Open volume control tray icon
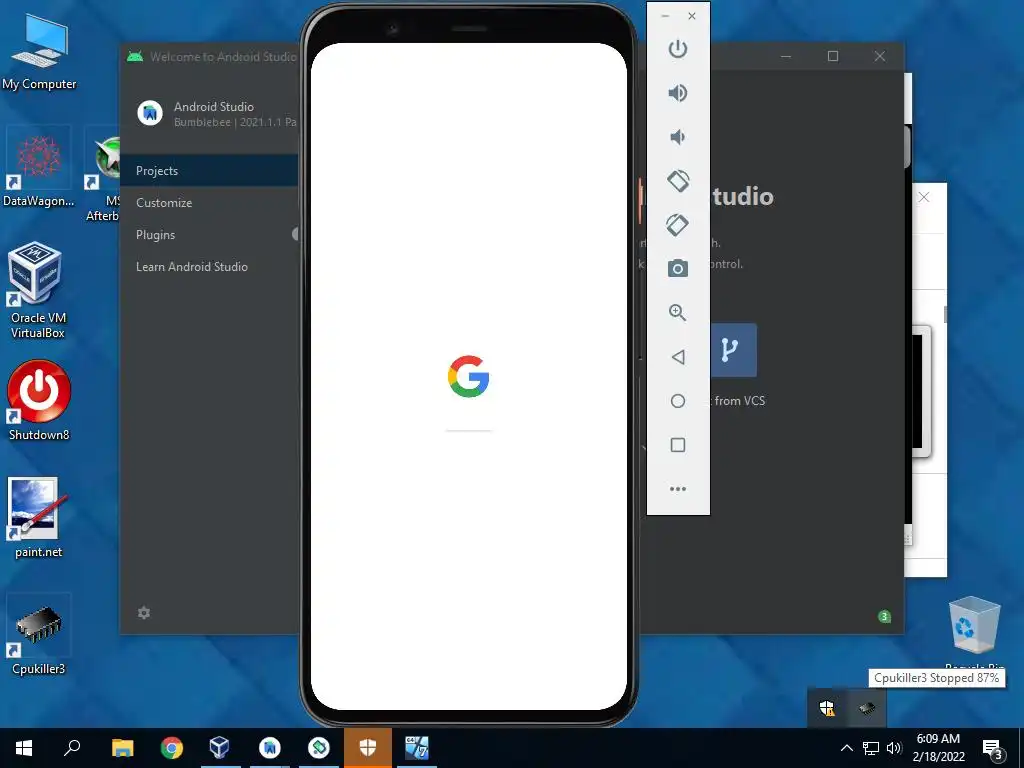Viewport: 1024px width, 768px height. tap(894, 748)
